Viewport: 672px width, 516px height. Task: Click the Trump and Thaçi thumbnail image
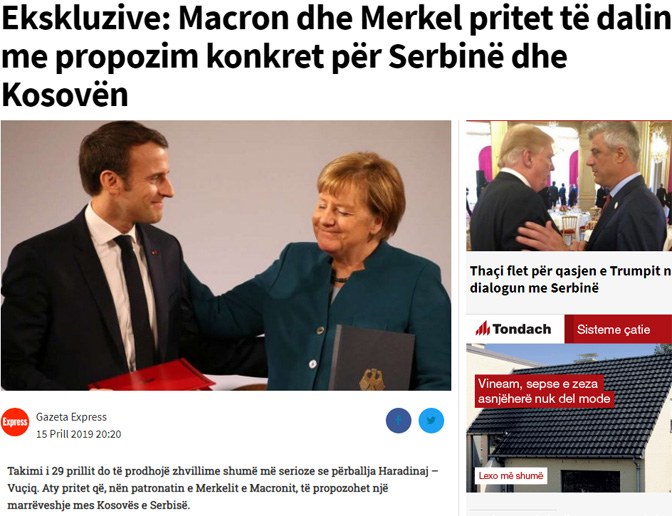(569, 186)
